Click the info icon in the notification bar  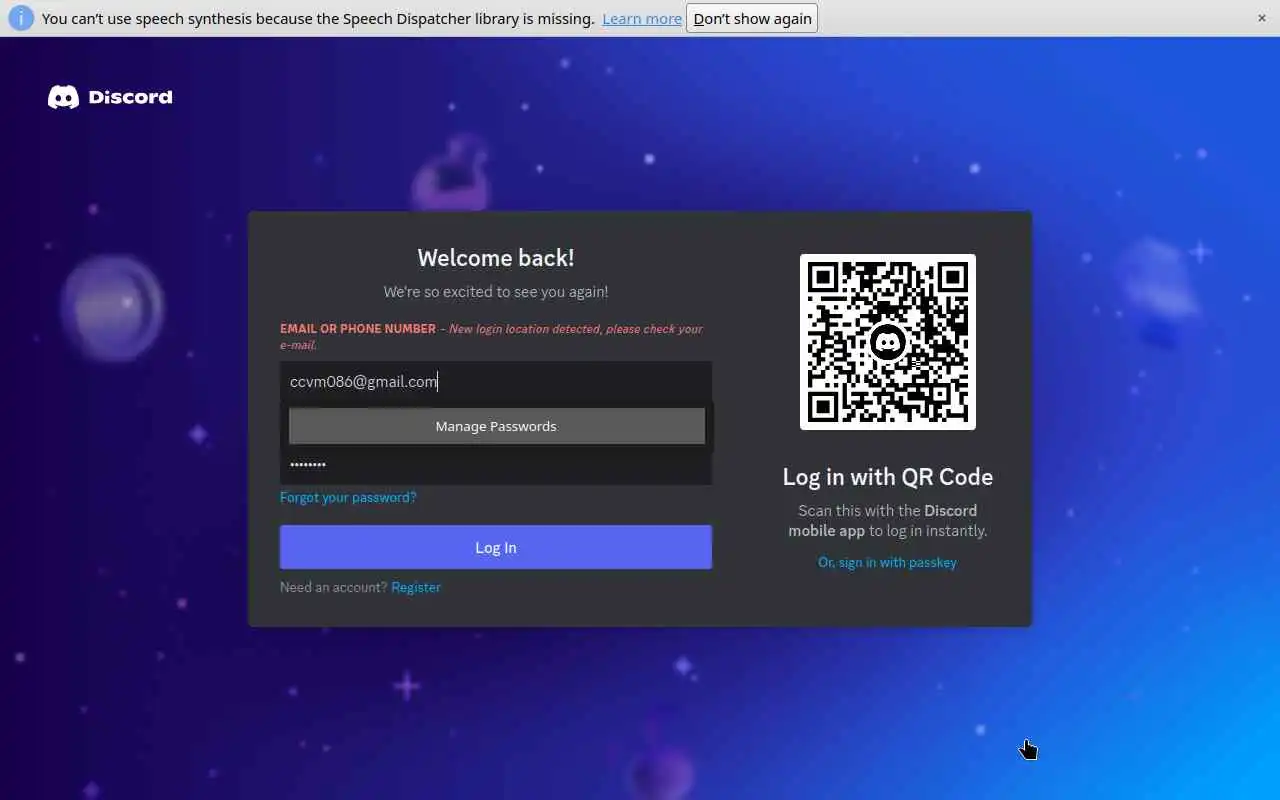click(x=21, y=18)
